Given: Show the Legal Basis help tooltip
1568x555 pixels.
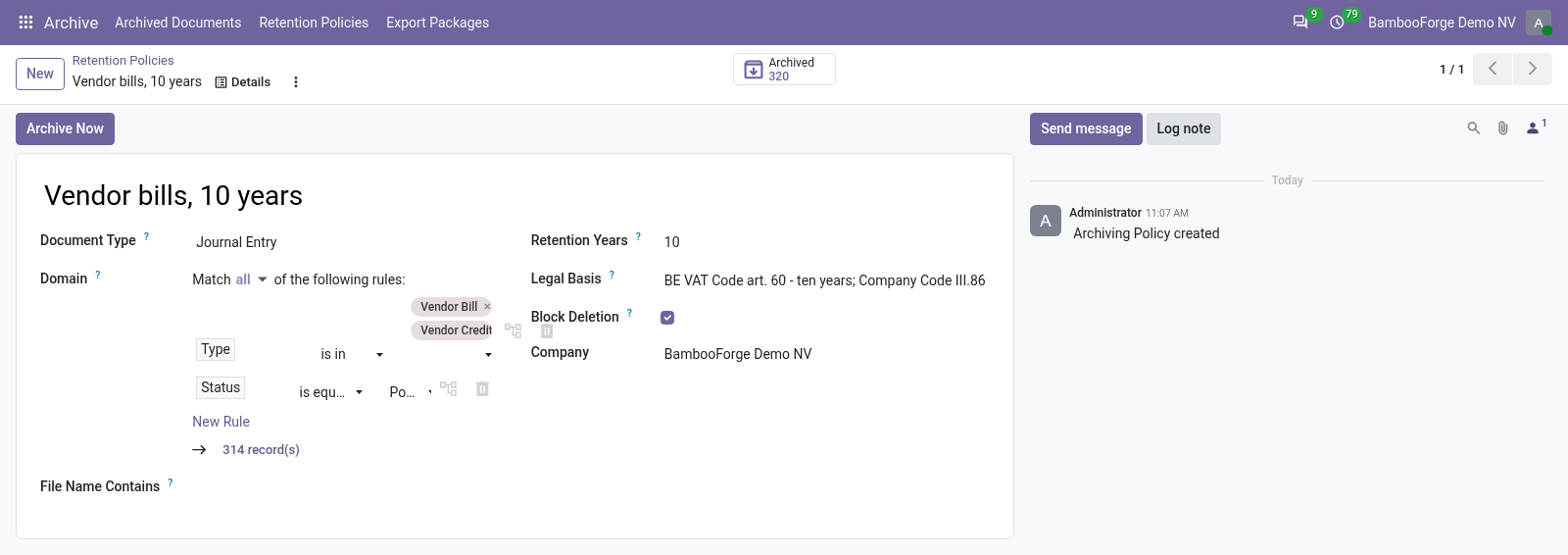Looking at the screenshot, I should (612, 275).
